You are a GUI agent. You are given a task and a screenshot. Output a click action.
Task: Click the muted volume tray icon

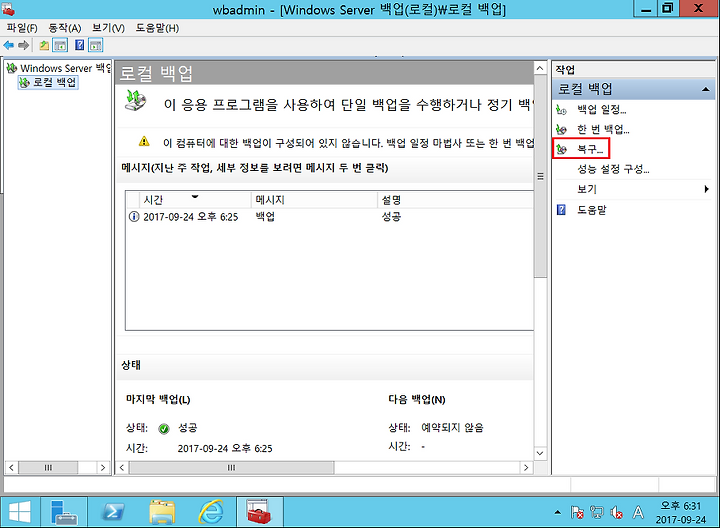(x=617, y=512)
